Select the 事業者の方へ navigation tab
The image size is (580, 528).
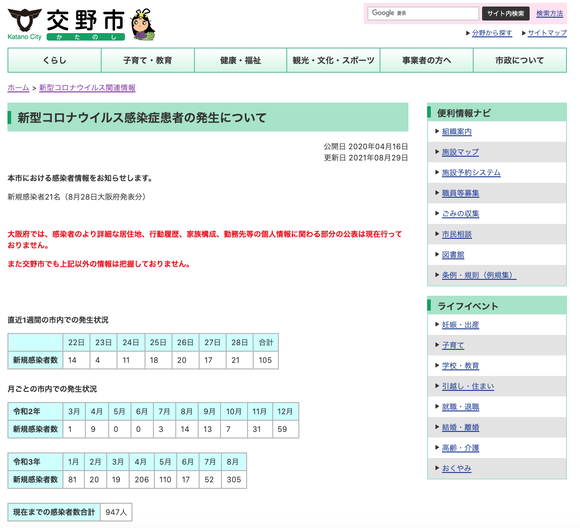[426, 60]
